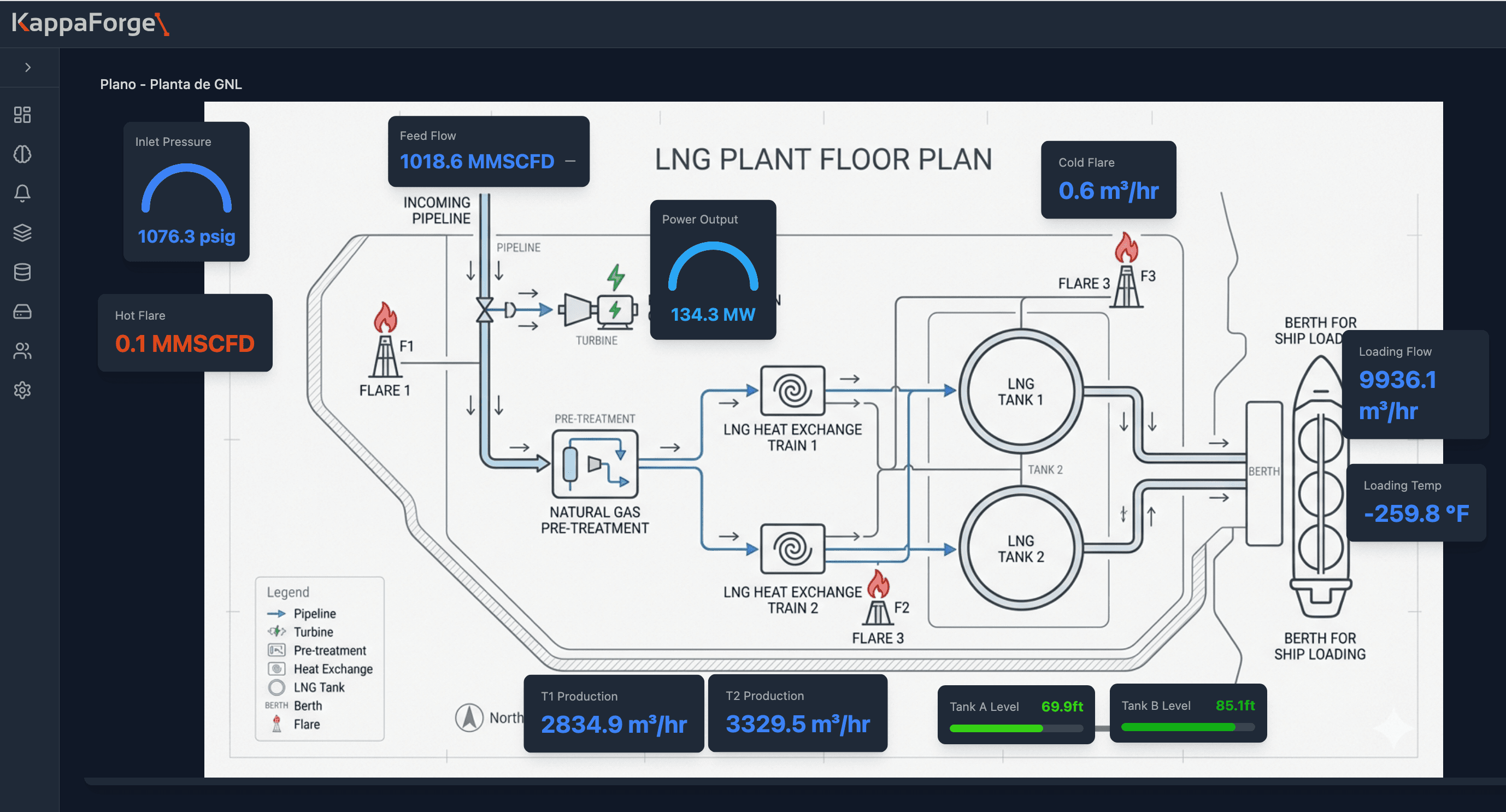Click the LNG Heat Exchange Train 2 icon
Screen dimensions: 1506x812
click(793, 549)
